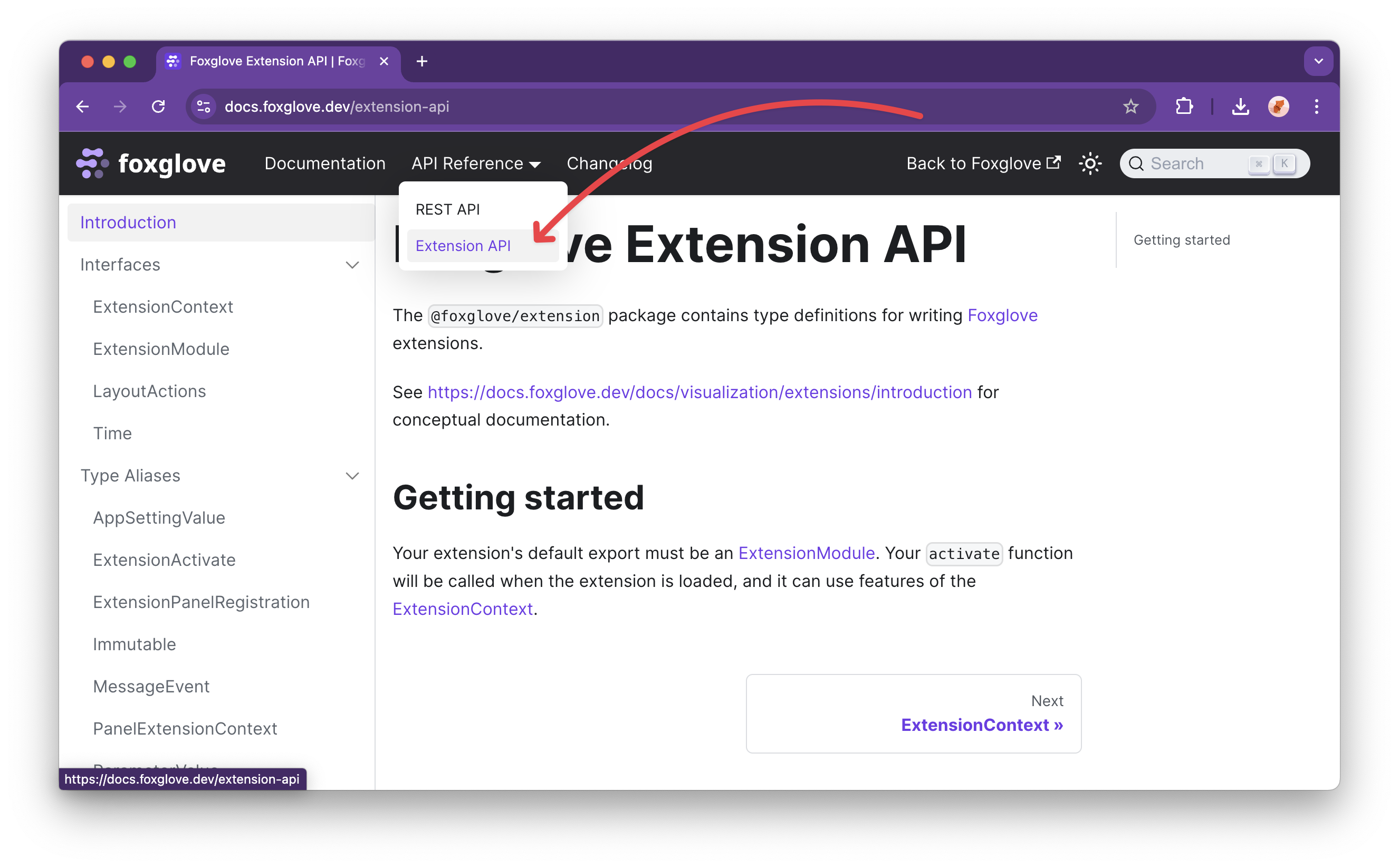Open the search with the magnifier icon

click(1137, 163)
